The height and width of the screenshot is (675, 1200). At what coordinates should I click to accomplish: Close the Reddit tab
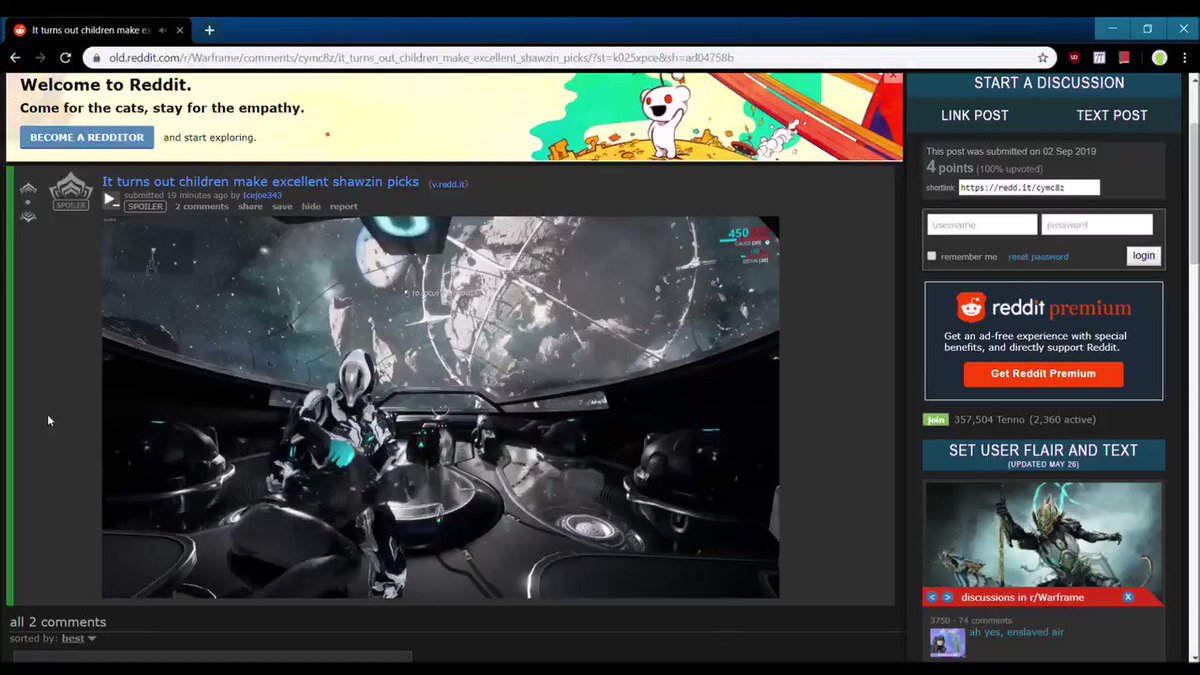[182, 30]
